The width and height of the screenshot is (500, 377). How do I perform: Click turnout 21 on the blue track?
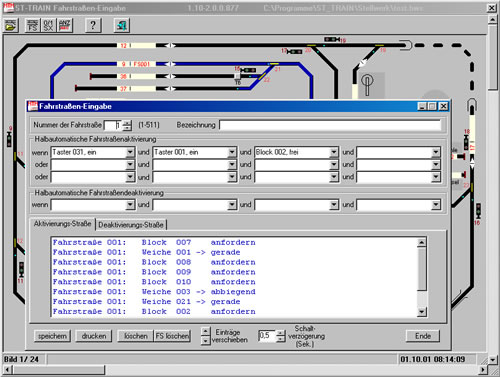pos(274,64)
